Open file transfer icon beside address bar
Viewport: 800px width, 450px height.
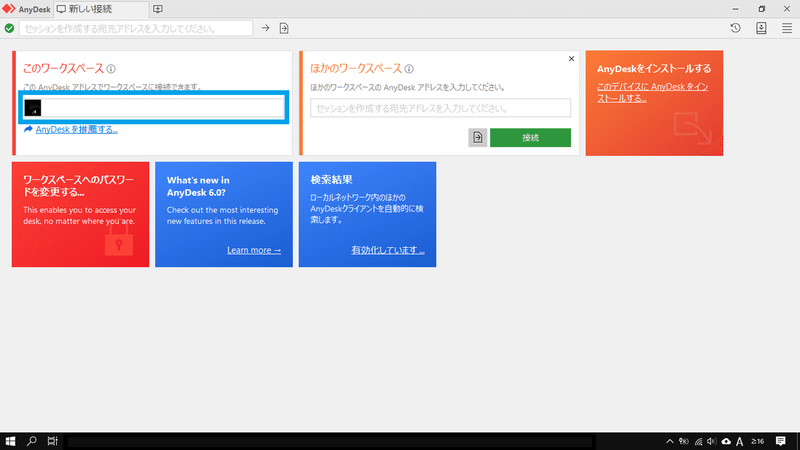284,28
